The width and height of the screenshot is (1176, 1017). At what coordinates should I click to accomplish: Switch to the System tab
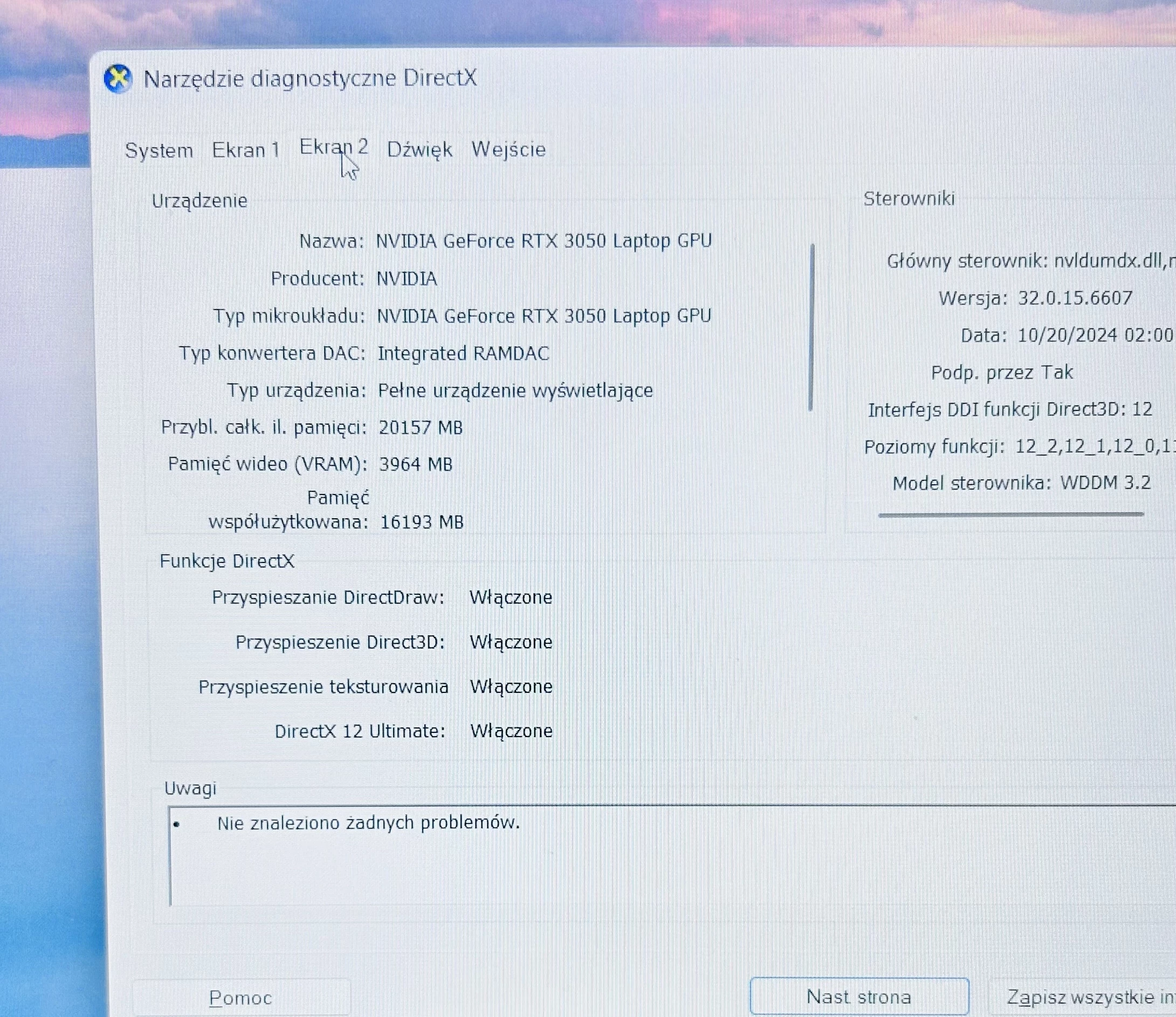point(159,150)
